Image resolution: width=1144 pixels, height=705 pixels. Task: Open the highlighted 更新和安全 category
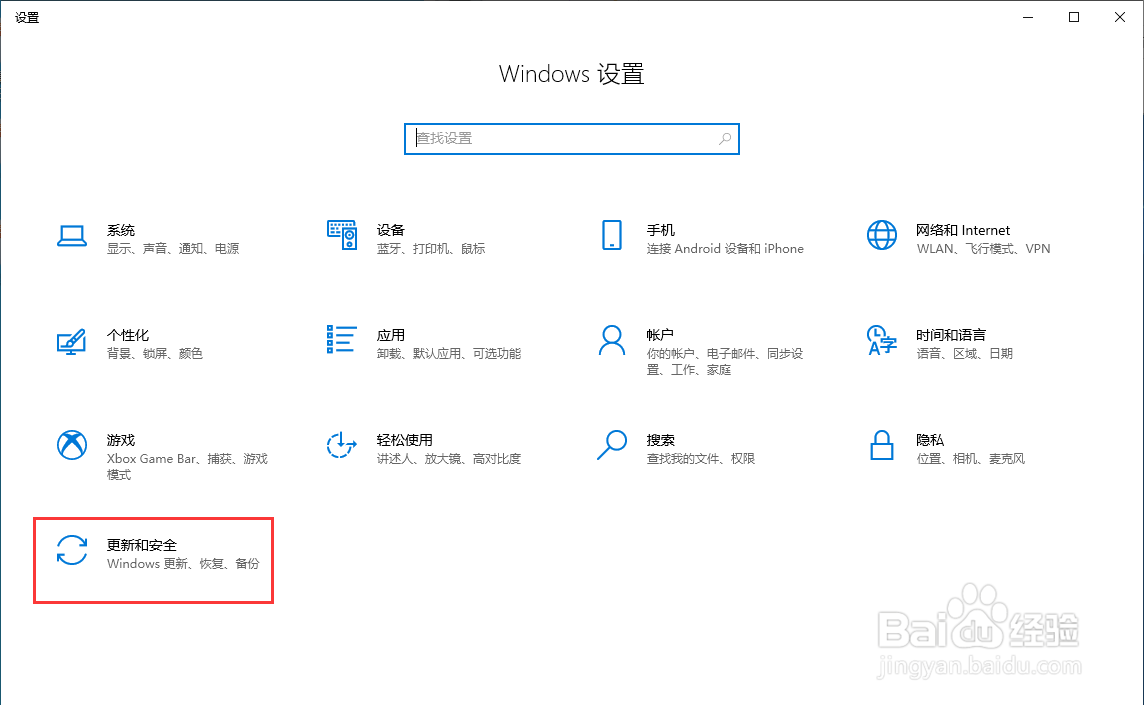click(153, 560)
